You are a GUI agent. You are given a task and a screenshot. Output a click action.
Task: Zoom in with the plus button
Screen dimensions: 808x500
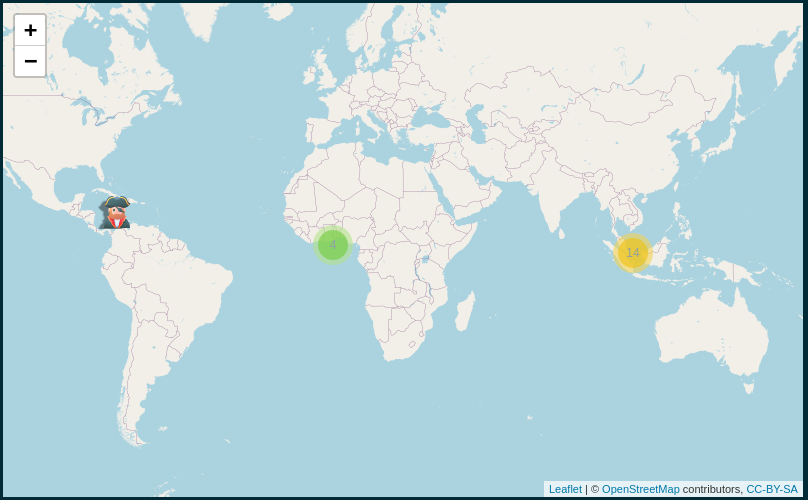tap(30, 30)
